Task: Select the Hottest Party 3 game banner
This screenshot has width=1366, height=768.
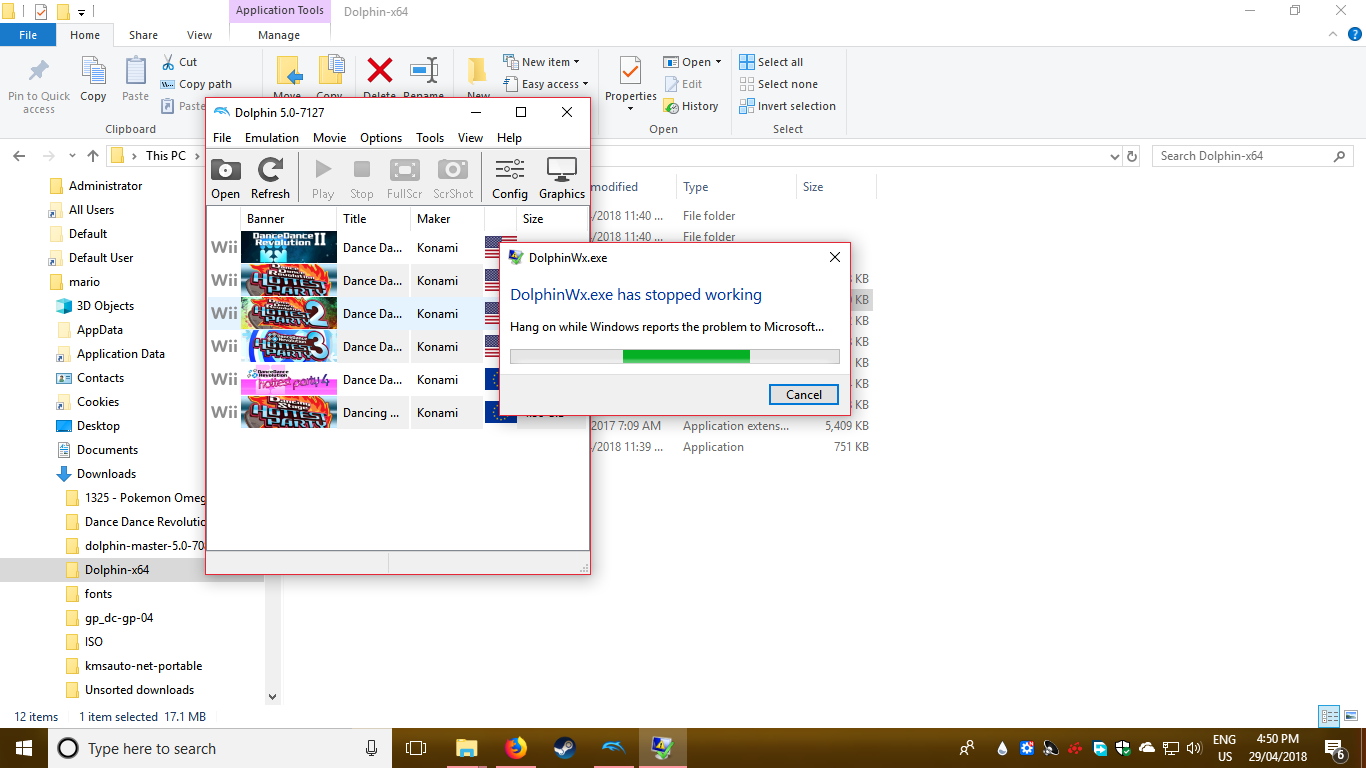Action: 289,346
